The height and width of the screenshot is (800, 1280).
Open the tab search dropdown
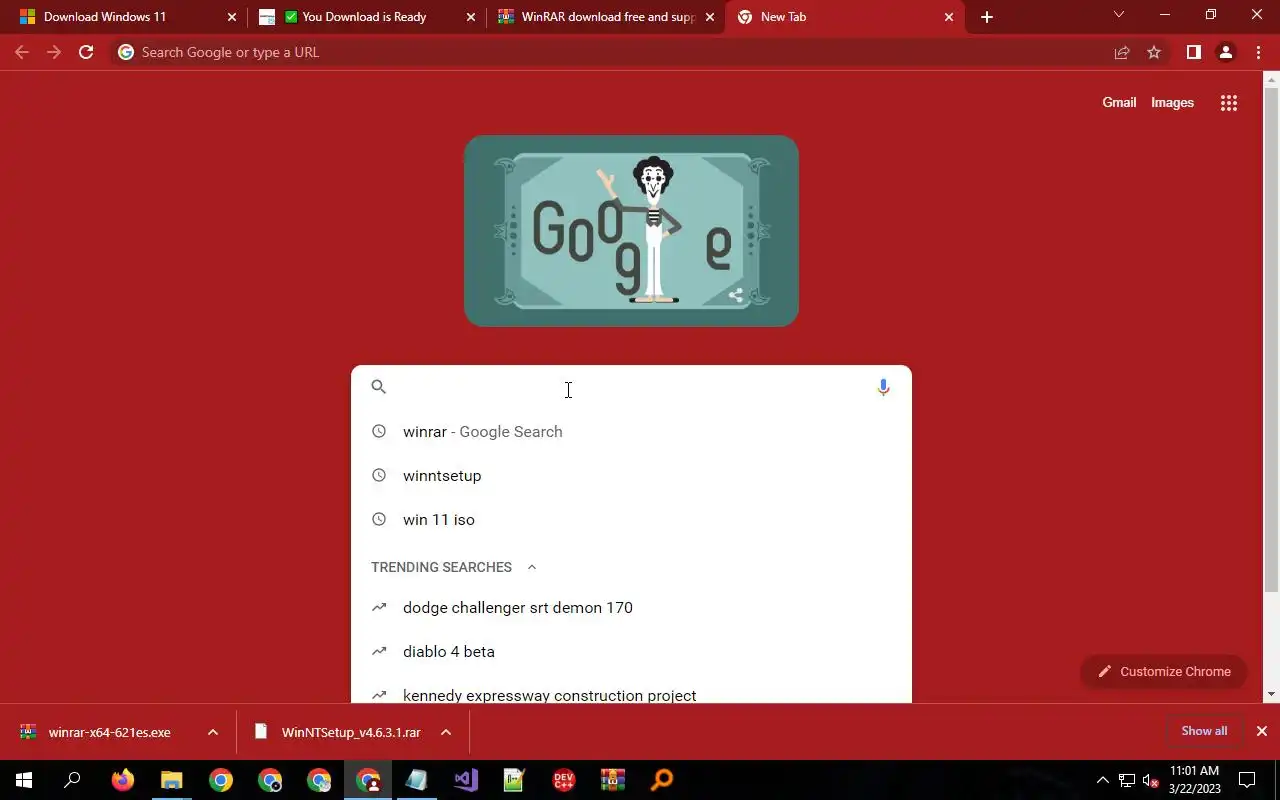click(1119, 15)
